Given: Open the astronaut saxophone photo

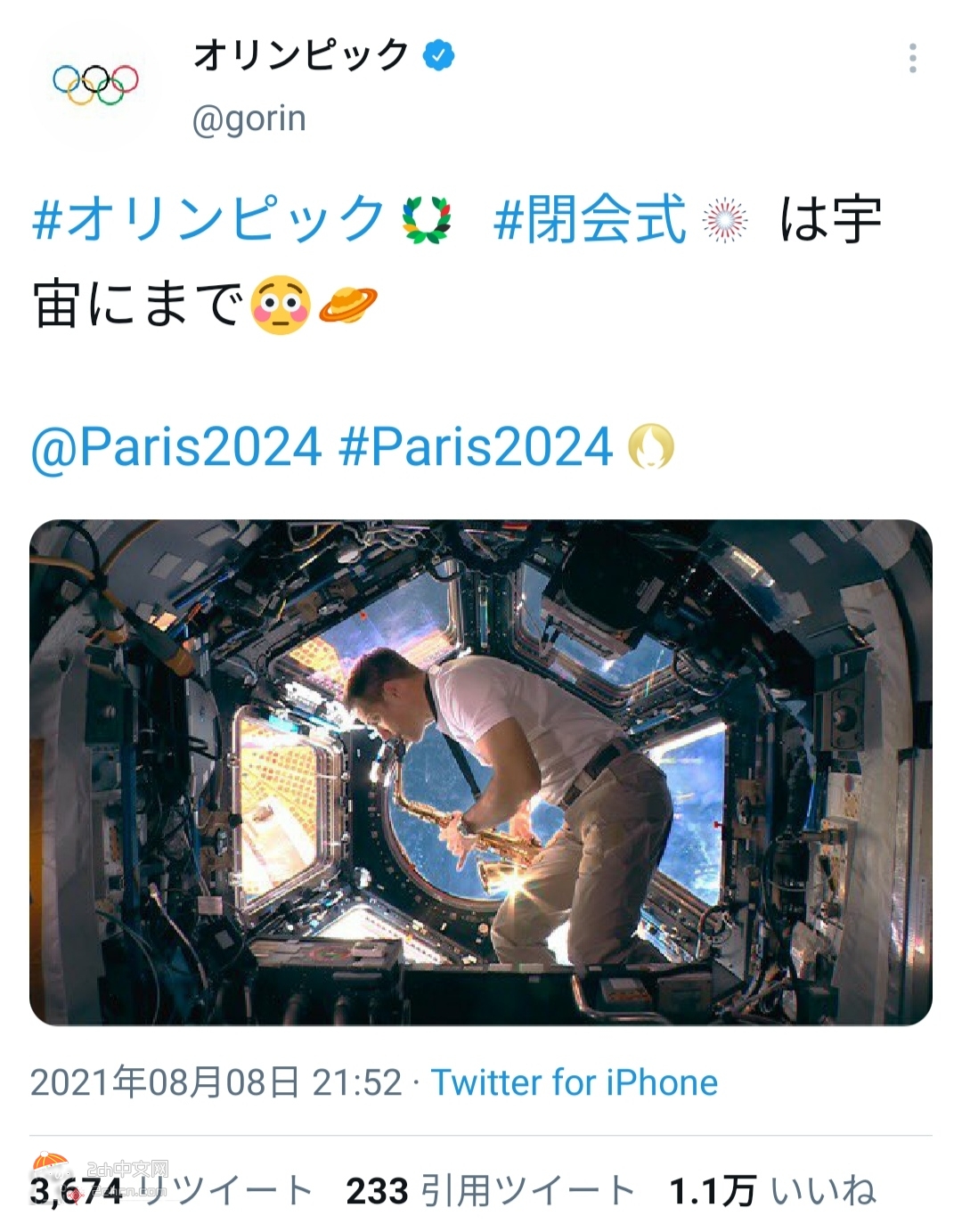Looking at the screenshot, I should tap(481, 772).
